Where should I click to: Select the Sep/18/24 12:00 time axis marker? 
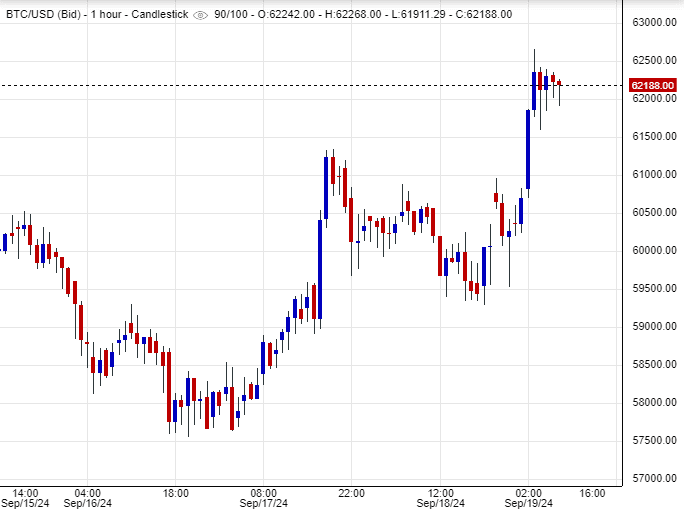click(440, 499)
